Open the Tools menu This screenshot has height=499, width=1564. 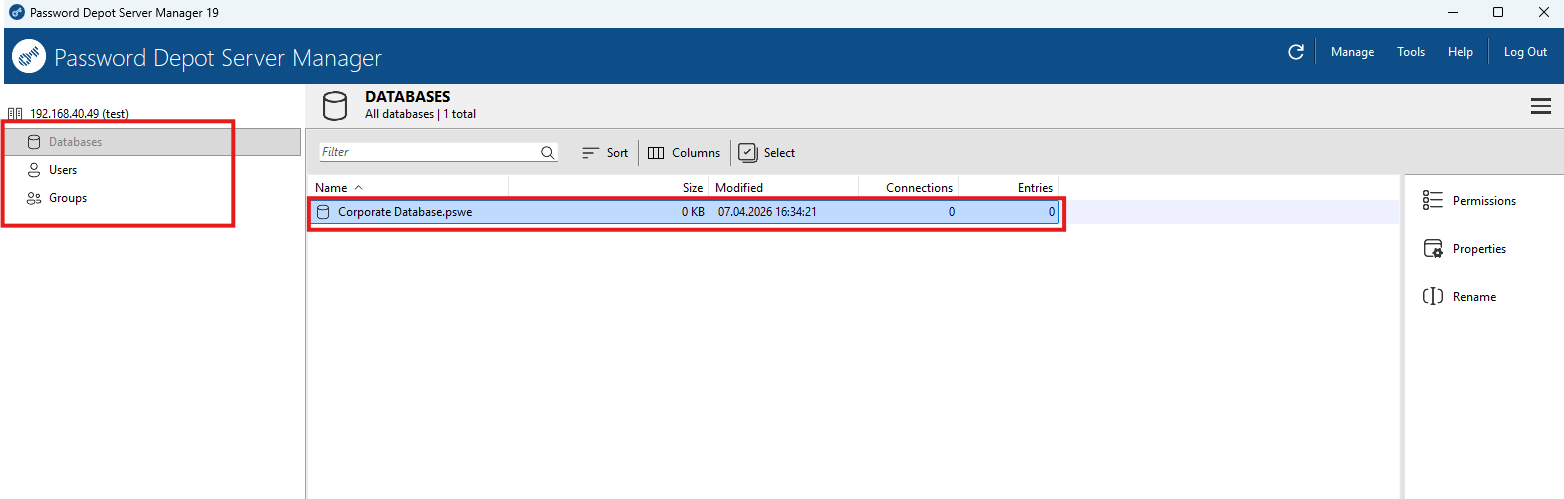tap(1411, 52)
